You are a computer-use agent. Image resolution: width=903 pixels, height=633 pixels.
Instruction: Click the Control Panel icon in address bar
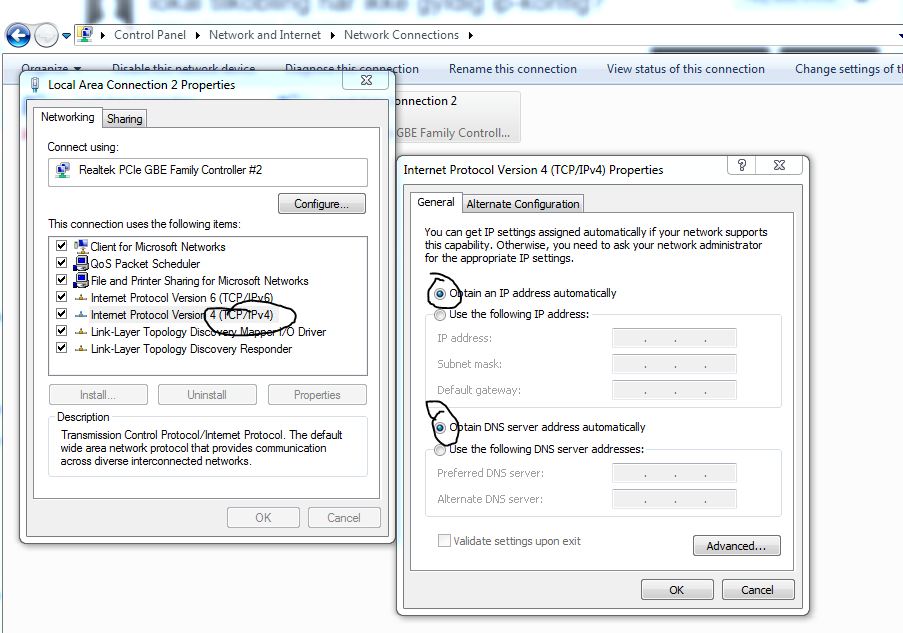[x=85, y=35]
